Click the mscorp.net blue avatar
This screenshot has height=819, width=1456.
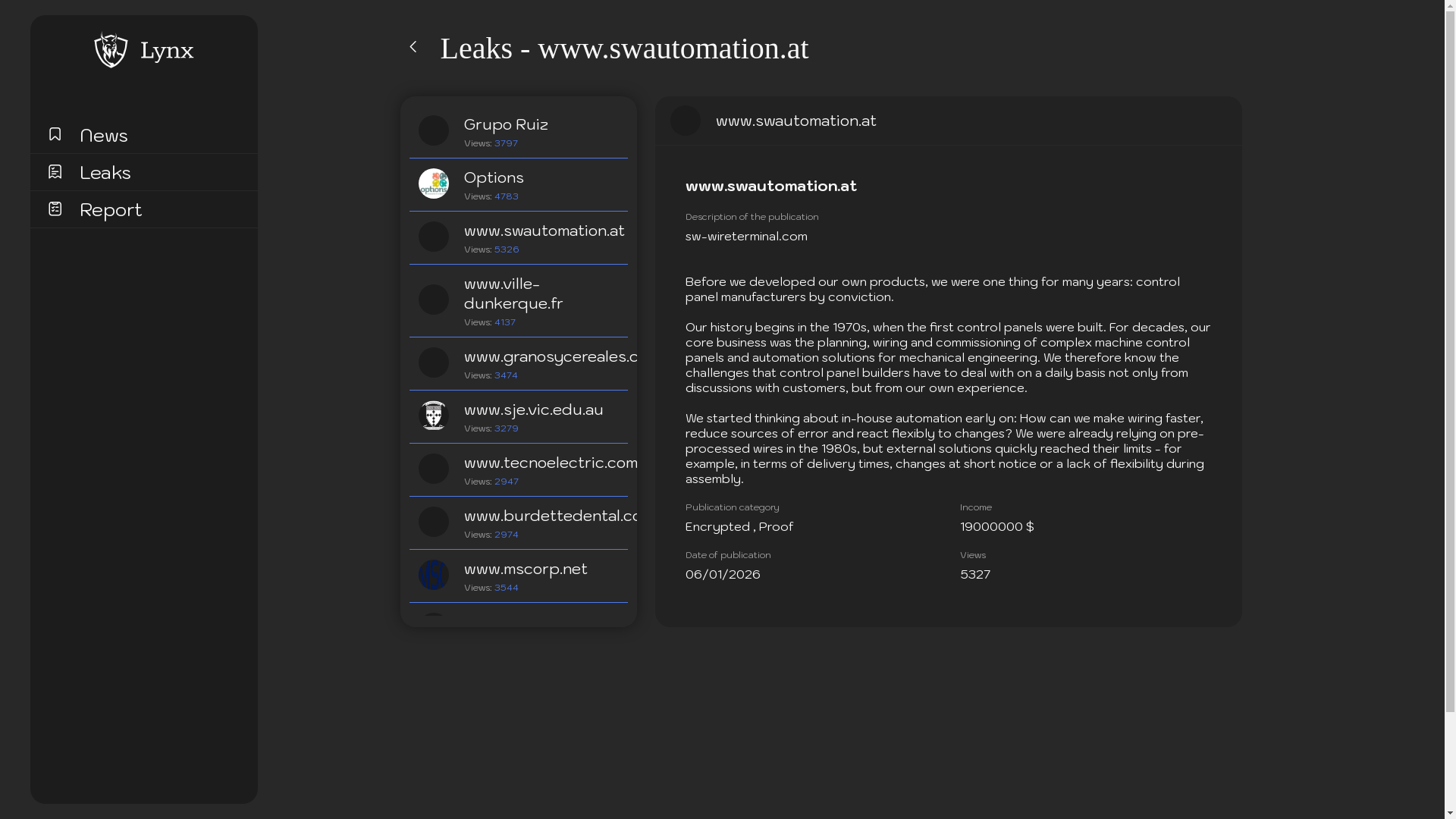434,575
